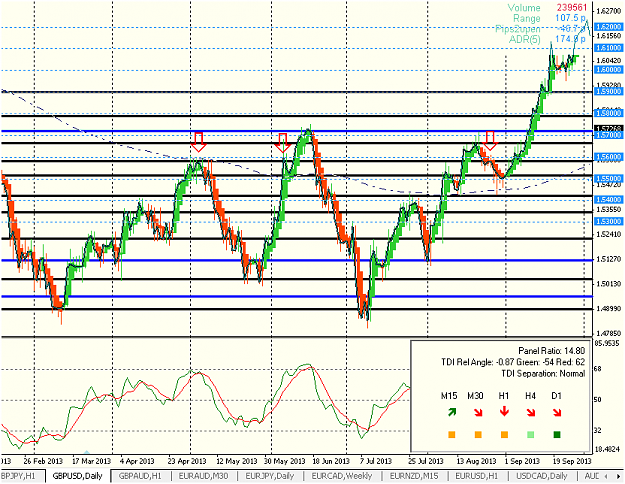
Task: Click the Range value 107.5 p
Action: (x=571, y=18)
